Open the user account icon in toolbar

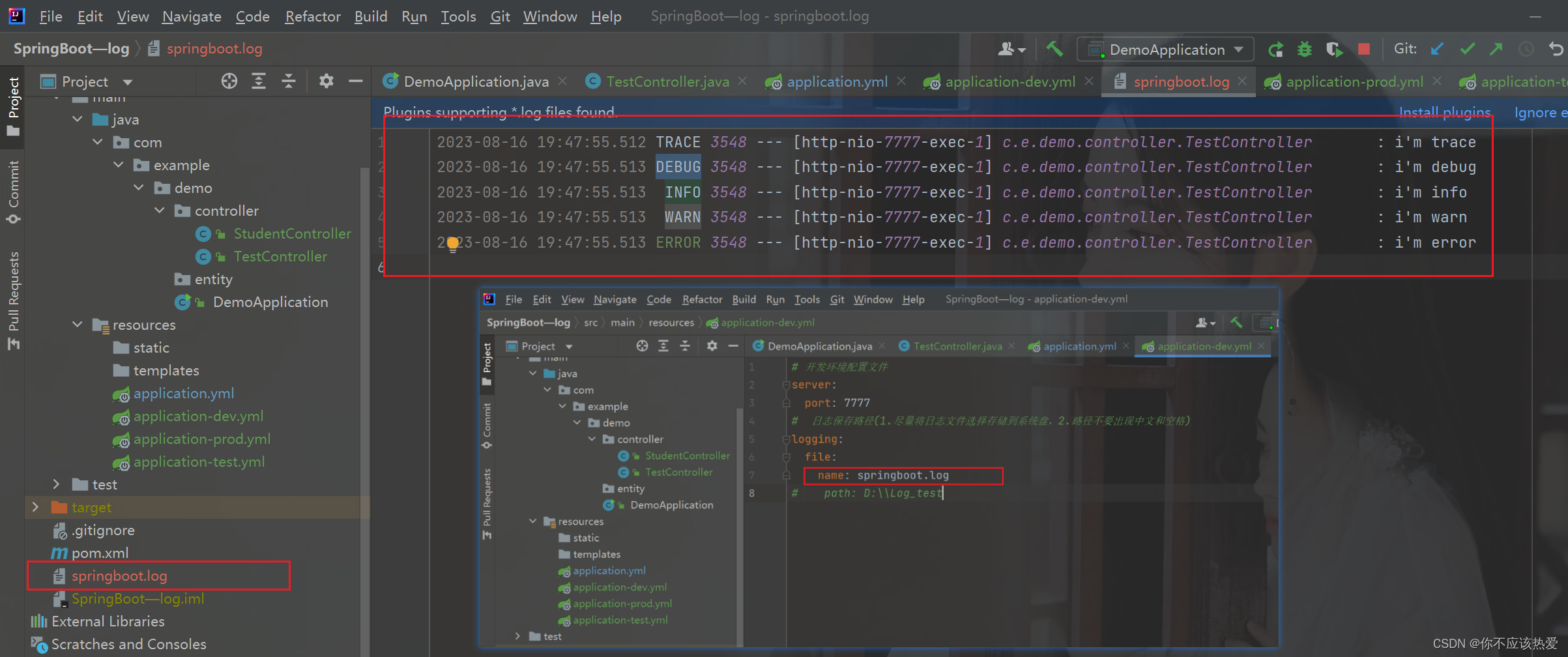(x=1011, y=49)
